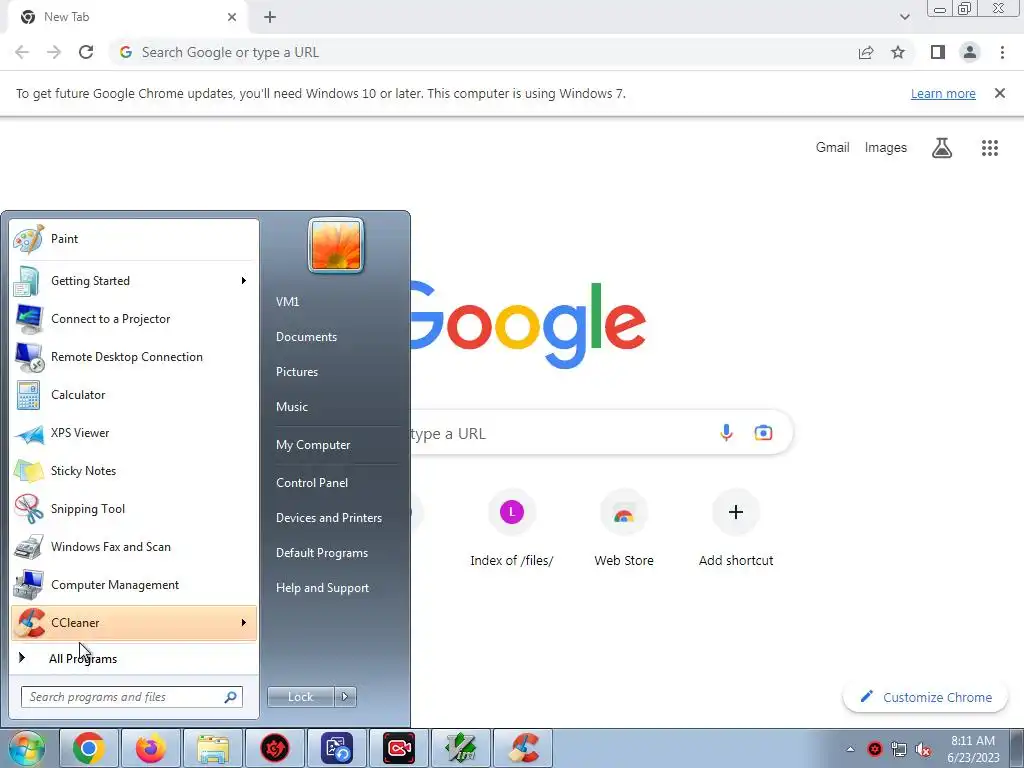Click the user account flower picture

click(336, 246)
